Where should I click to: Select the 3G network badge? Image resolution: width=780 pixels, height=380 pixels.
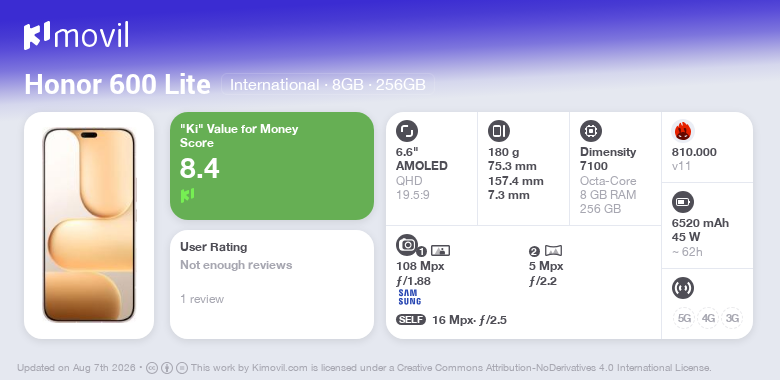(732, 318)
